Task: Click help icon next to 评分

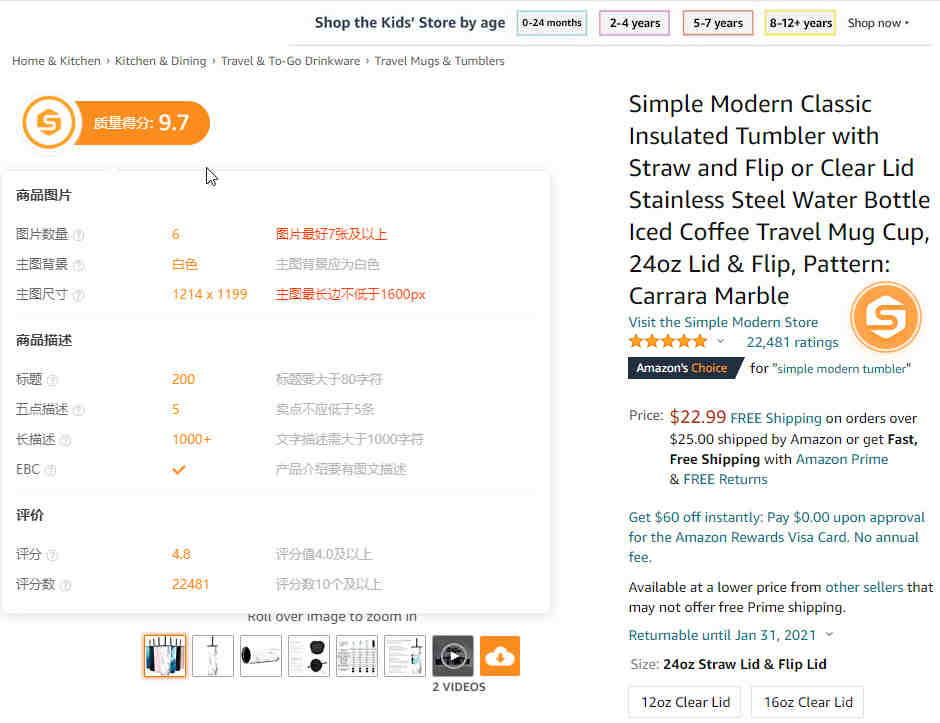Action: 52,555
